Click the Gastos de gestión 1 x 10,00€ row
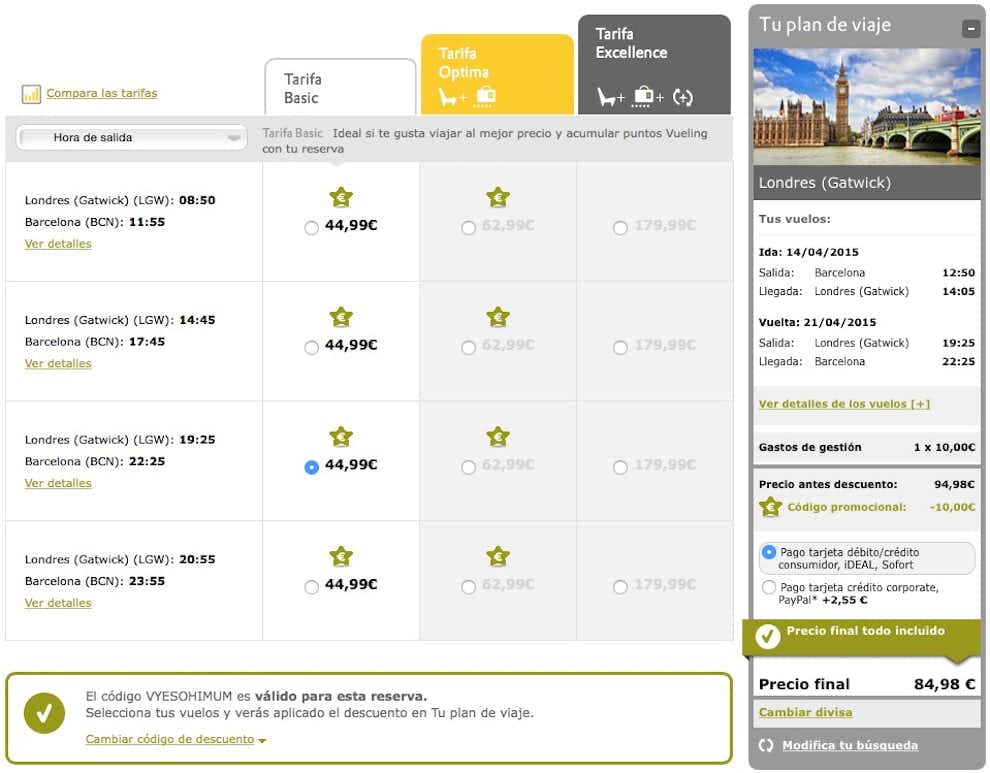Image resolution: width=990 pixels, height=773 pixels. [867, 447]
